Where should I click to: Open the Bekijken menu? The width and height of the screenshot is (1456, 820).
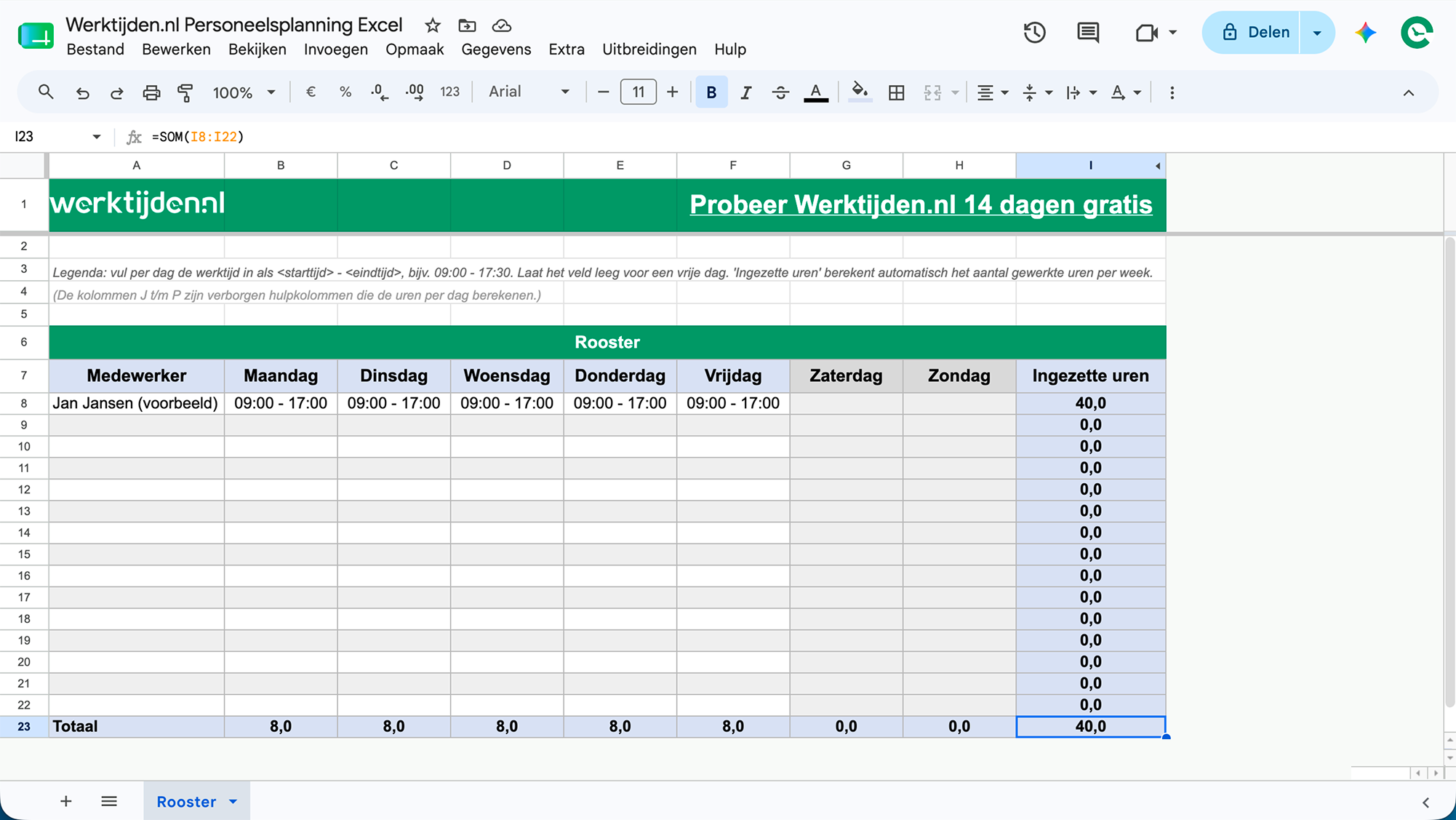click(257, 49)
